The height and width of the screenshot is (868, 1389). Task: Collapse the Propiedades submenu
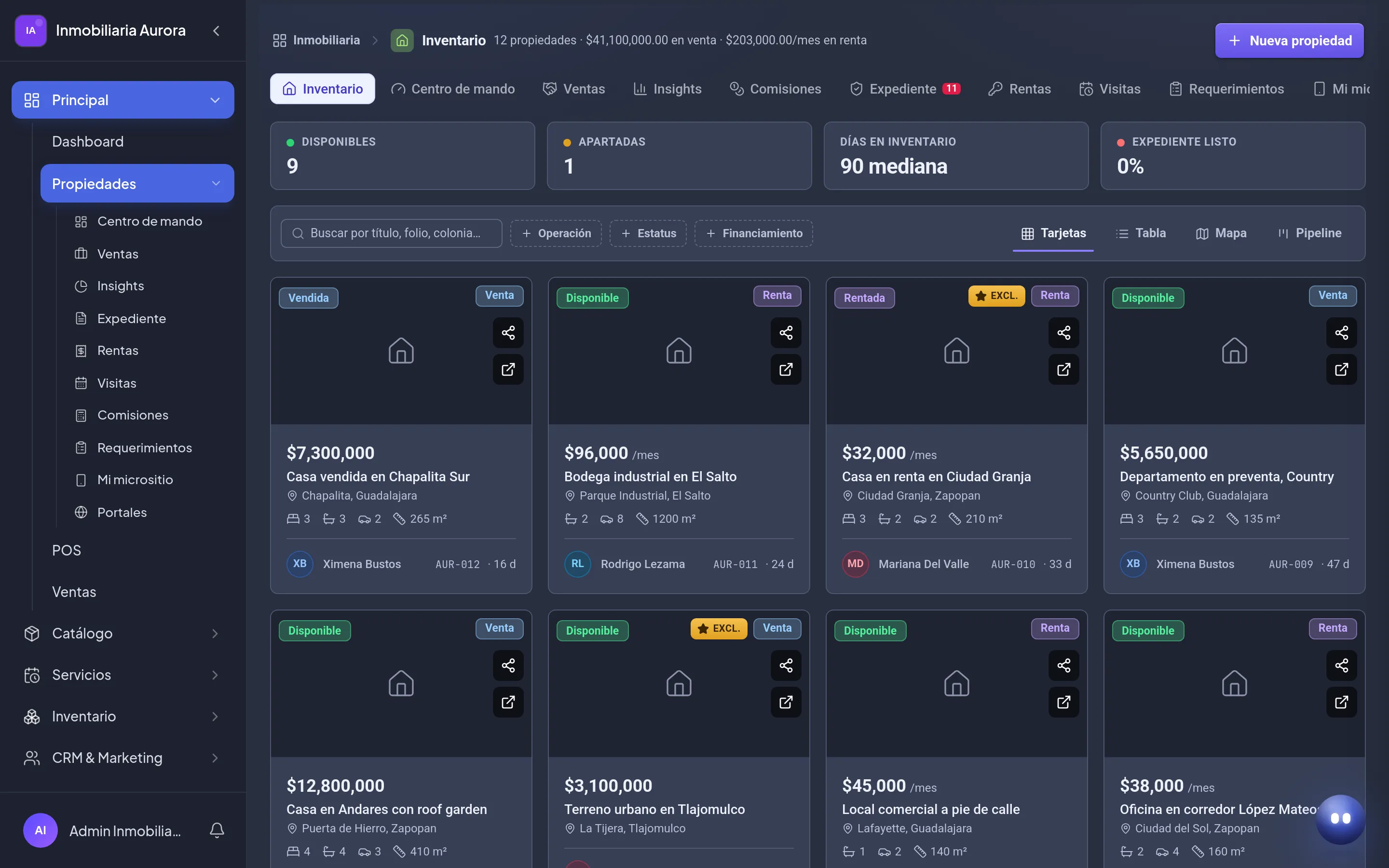click(x=137, y=184)
